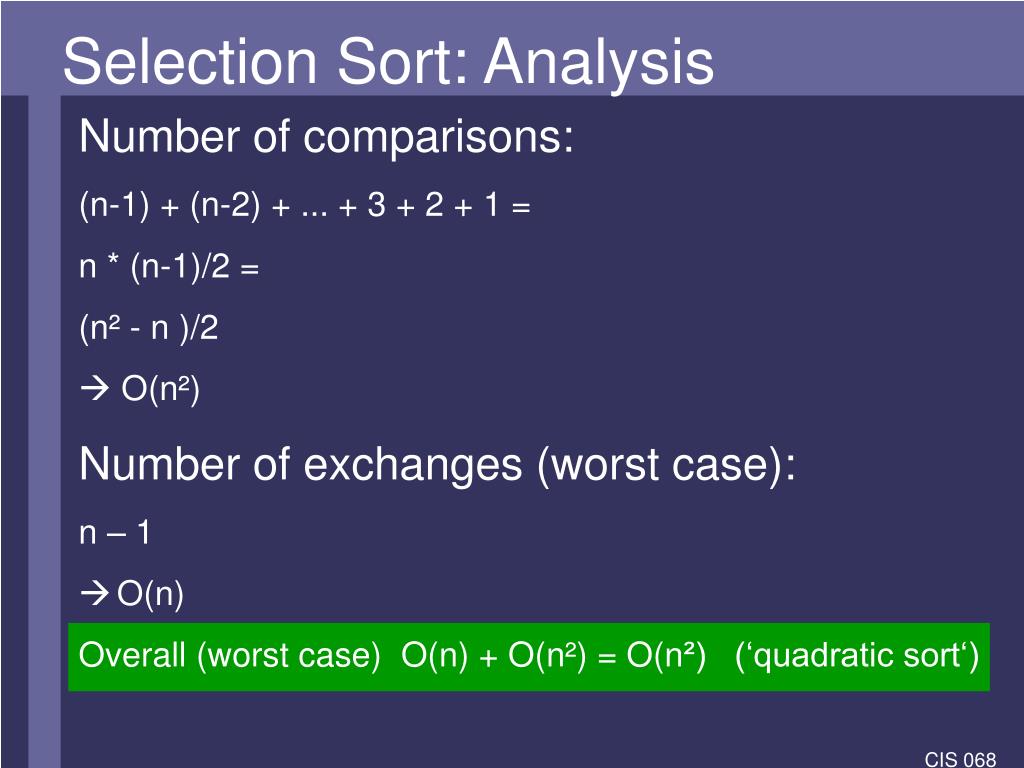
Task: Click the arrow before O(n²)
Action: tap(95, 389)
